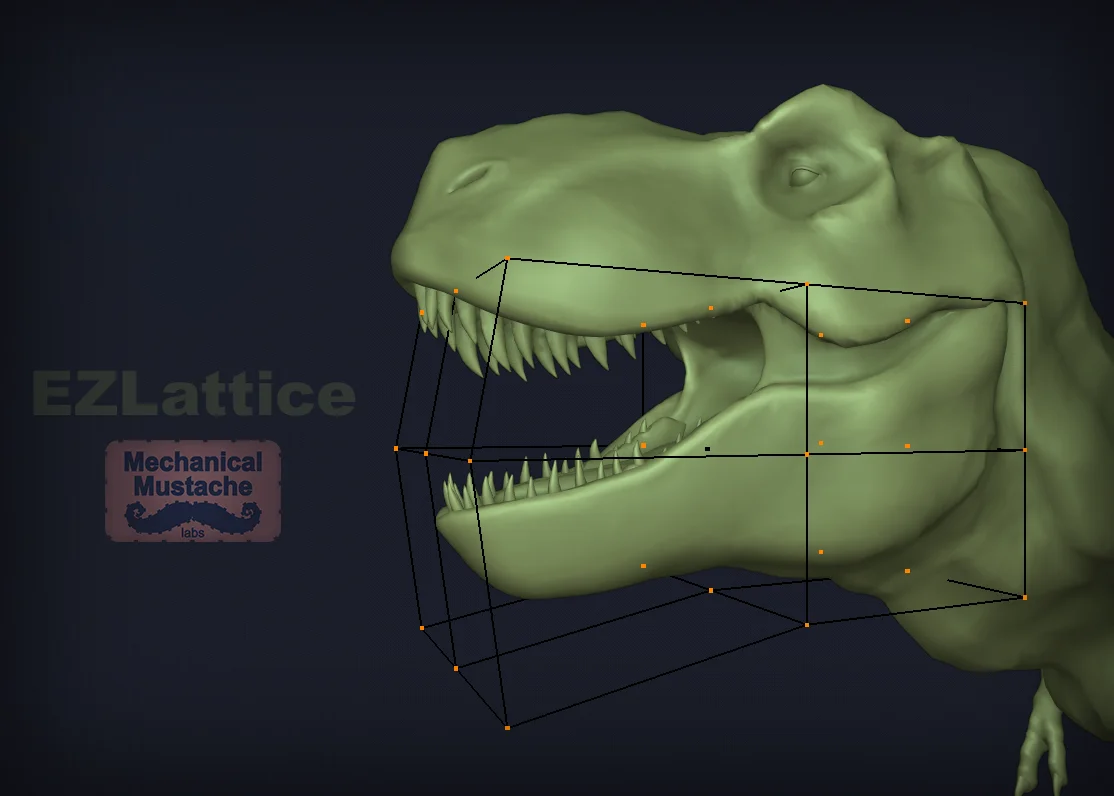Image resolution: width=1114 pixels, height=796 pixels.
Task: Select the bottom-right corner lattice point
Action: 1025,597
